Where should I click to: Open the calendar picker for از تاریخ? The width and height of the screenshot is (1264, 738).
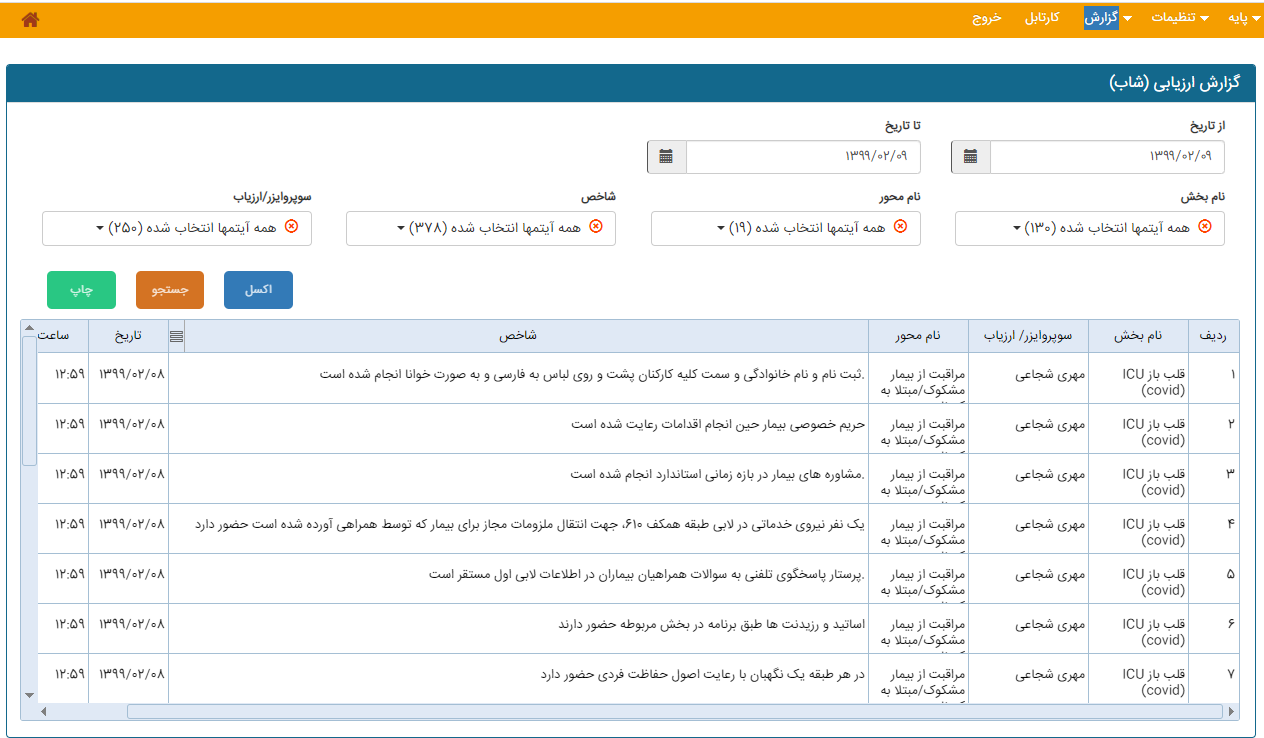click(x=970, y=157)
